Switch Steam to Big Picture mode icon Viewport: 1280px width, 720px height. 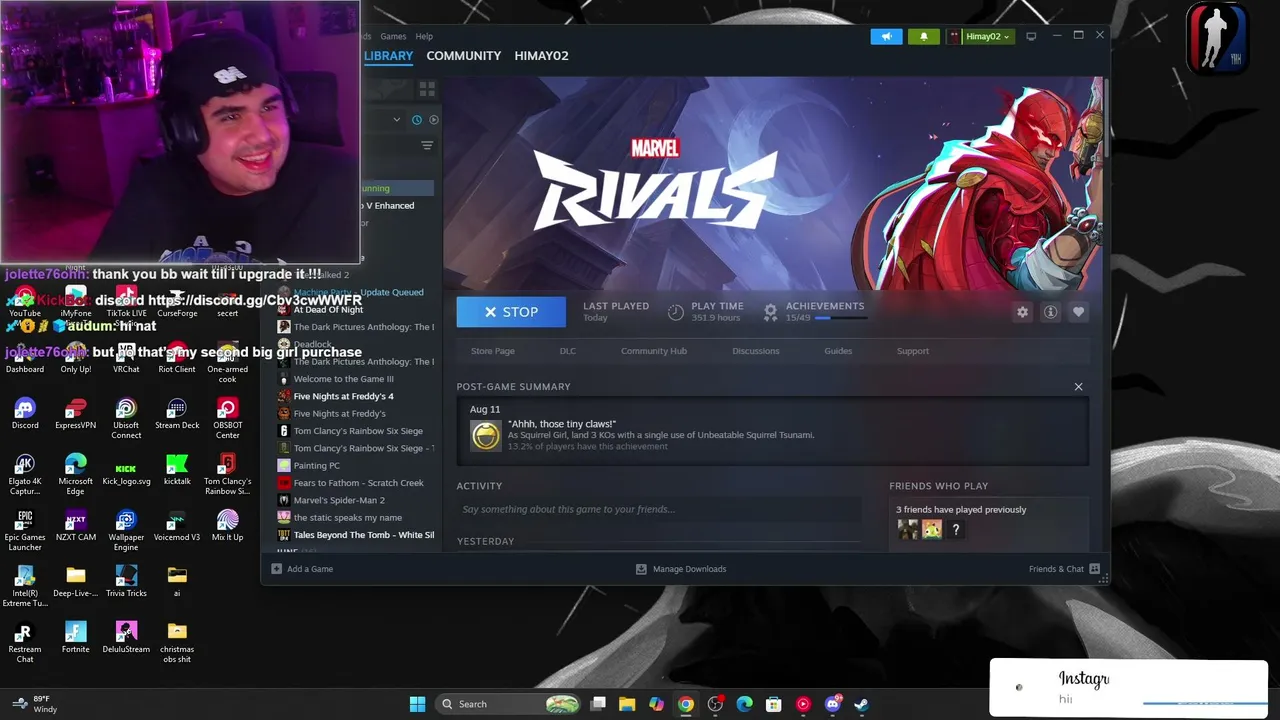1031,36
